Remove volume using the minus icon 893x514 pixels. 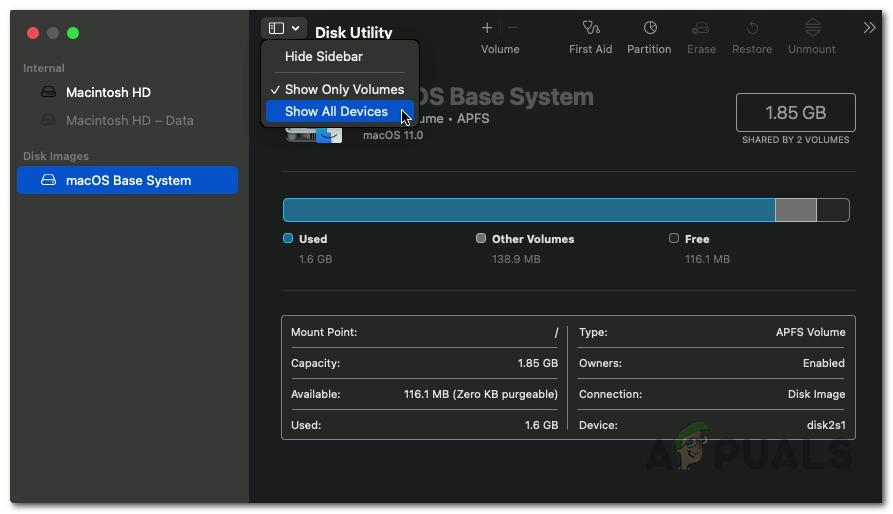[x=513, y=28]
